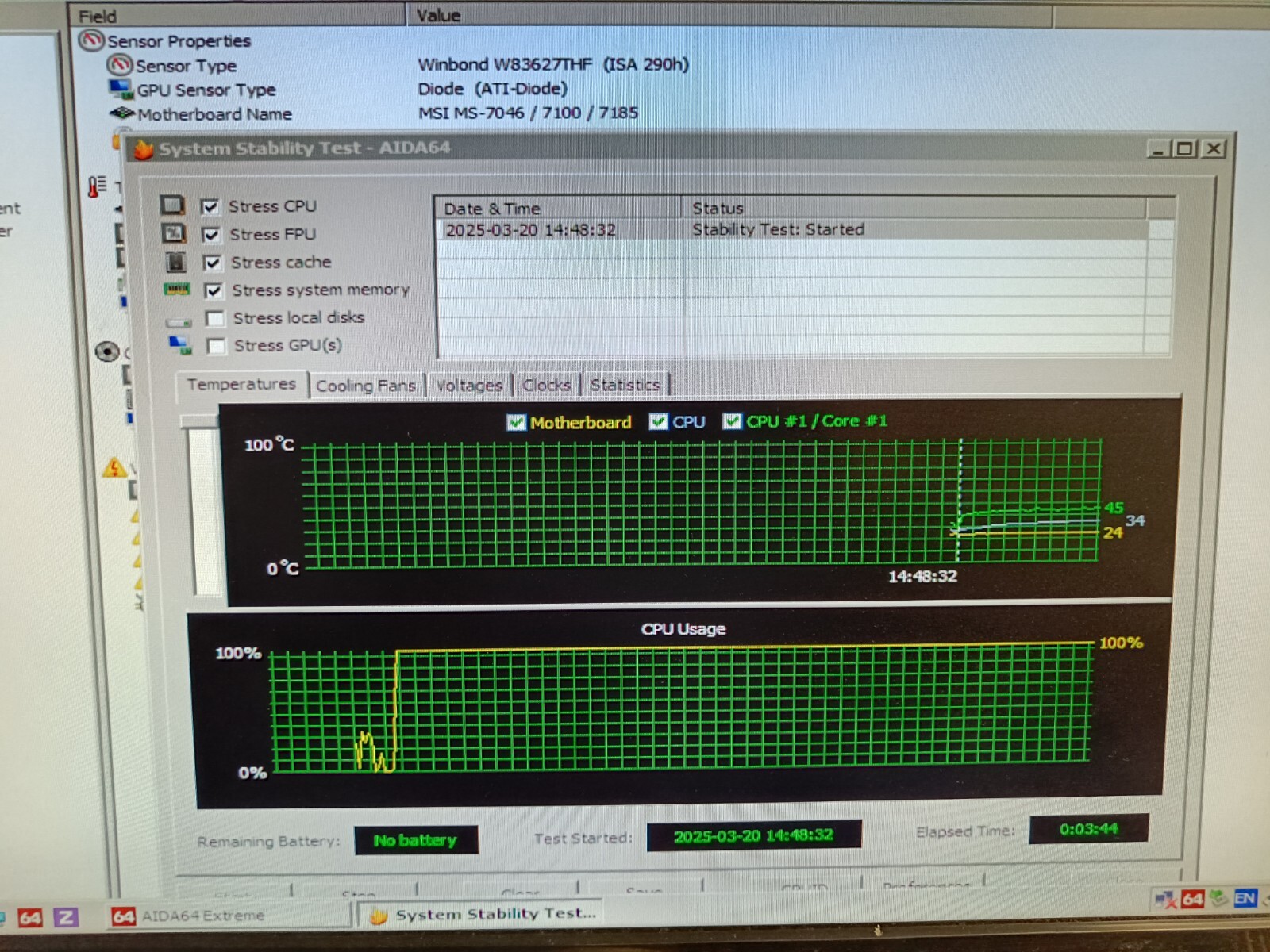Click the '2025-03-20 14:48:32' log timestamp cell
The image size is (1270, 952).
[530, 230]
